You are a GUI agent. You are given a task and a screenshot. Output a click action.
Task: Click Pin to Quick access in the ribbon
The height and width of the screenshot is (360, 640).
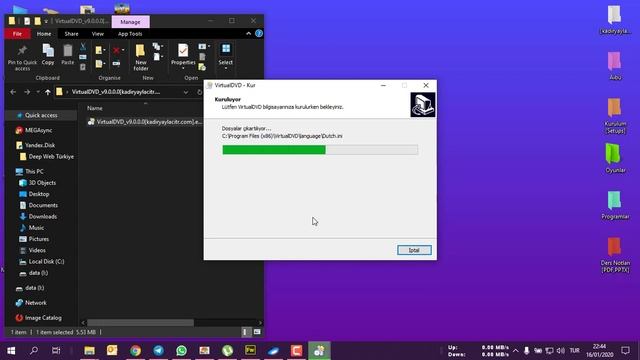(22, 57)
